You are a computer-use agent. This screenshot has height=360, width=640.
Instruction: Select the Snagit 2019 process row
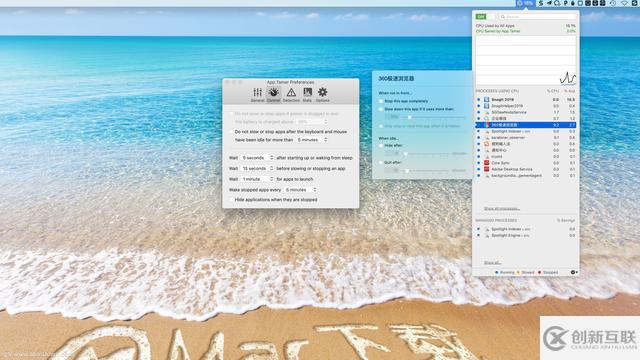[x=526, y=99]
